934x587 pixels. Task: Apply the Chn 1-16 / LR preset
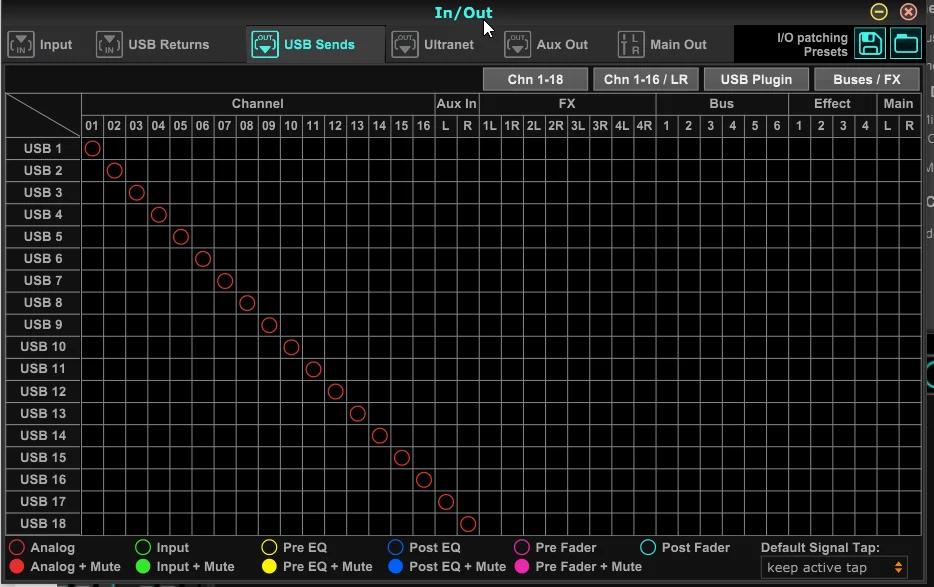coord(645,79)
